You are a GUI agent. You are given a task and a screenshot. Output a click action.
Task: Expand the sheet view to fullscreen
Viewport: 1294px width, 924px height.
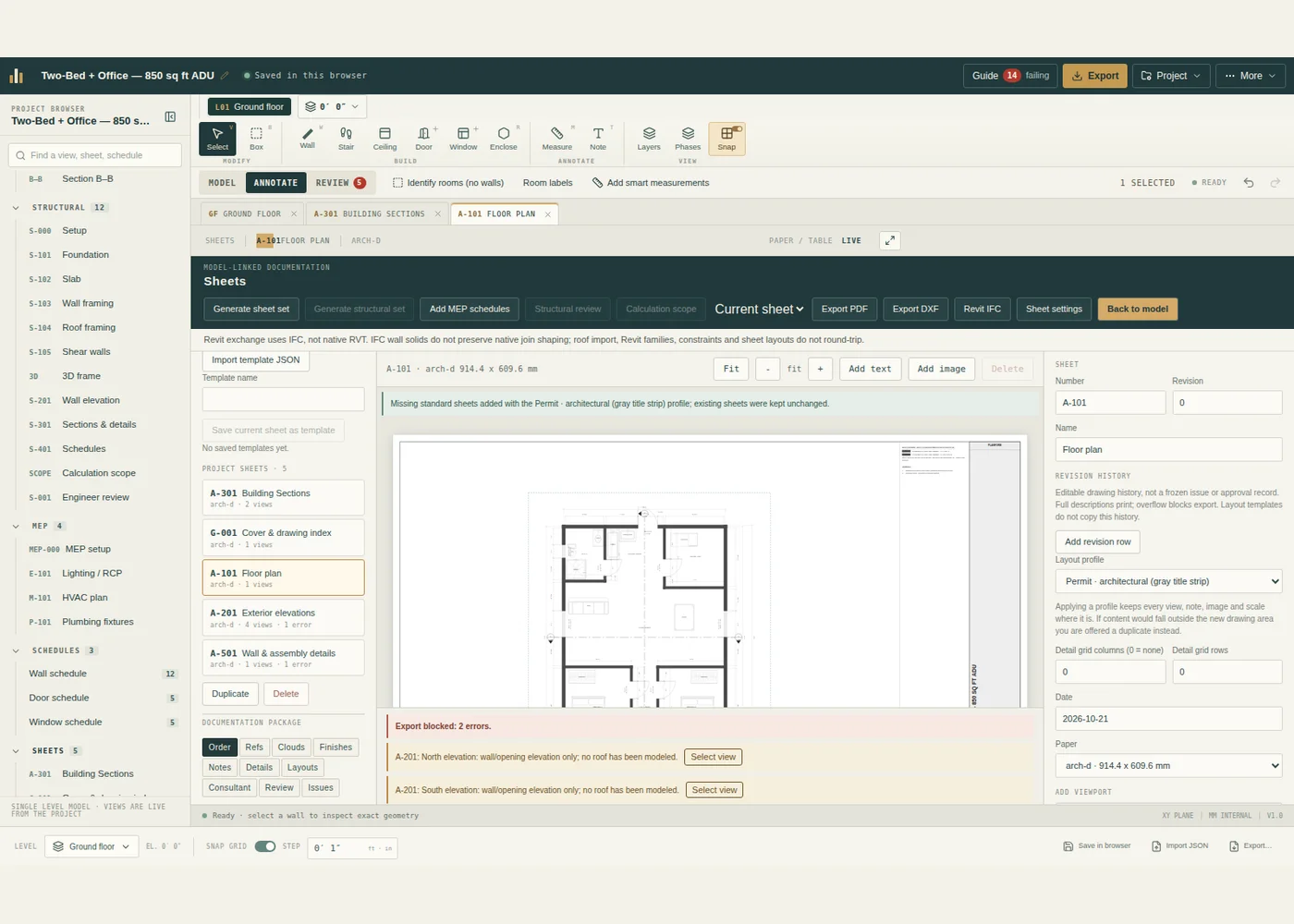889,240
